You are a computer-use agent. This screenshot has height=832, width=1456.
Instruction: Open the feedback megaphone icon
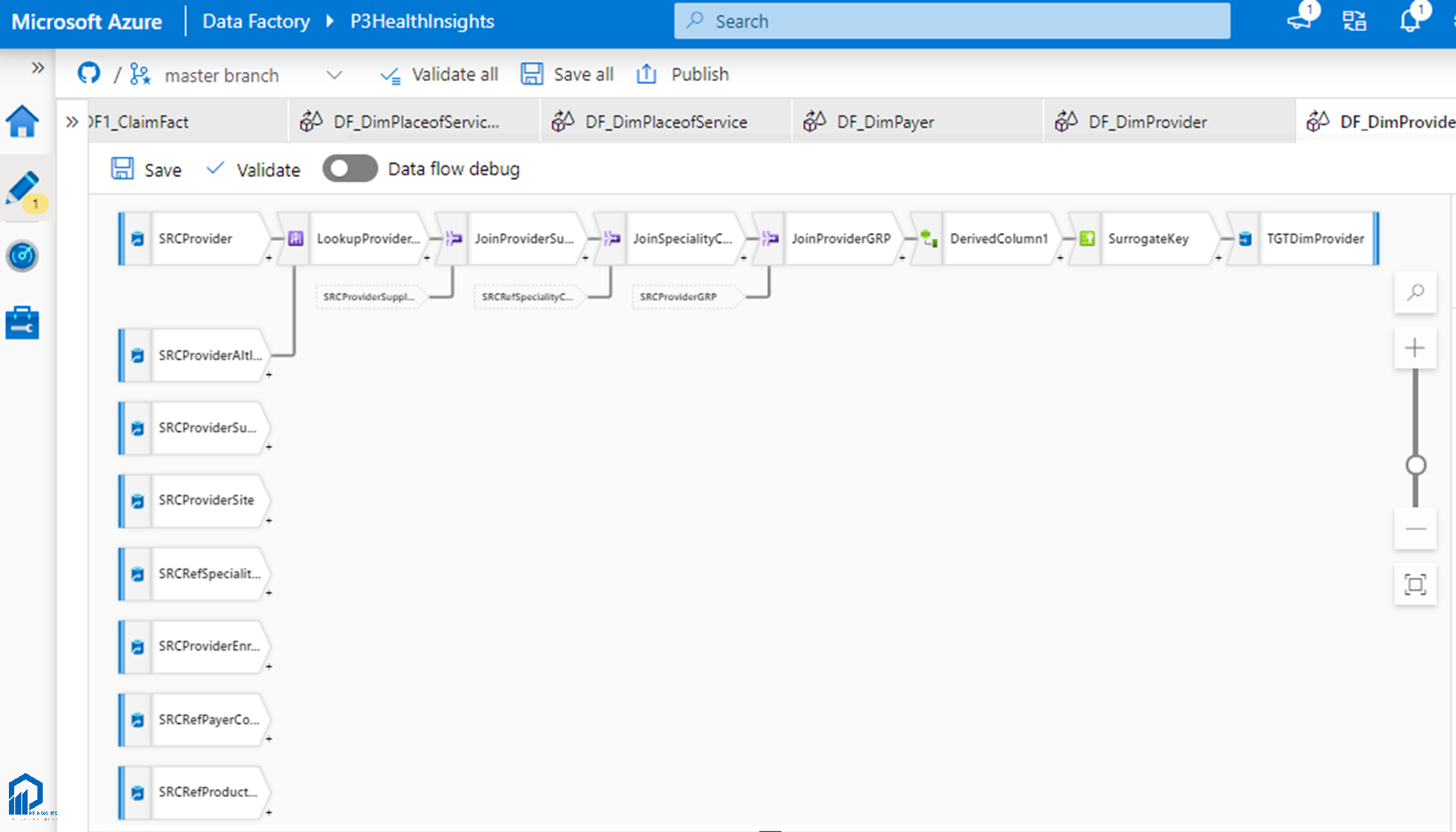[x=1300, y=20]
